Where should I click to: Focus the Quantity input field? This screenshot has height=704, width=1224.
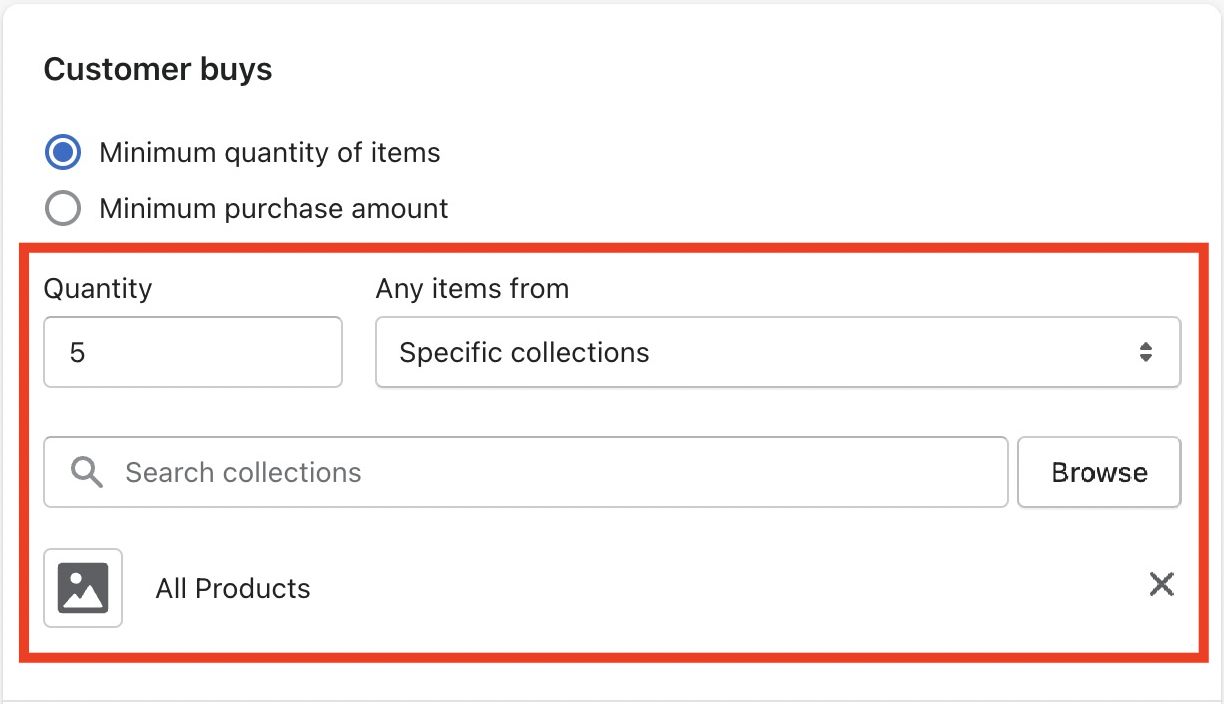[193, 352]
